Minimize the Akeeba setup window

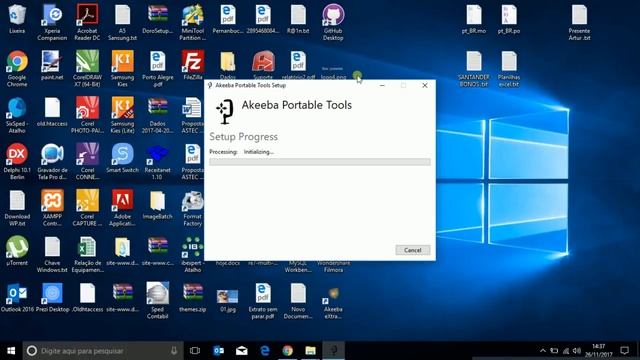pyautogui.click(x=382, y=85)
